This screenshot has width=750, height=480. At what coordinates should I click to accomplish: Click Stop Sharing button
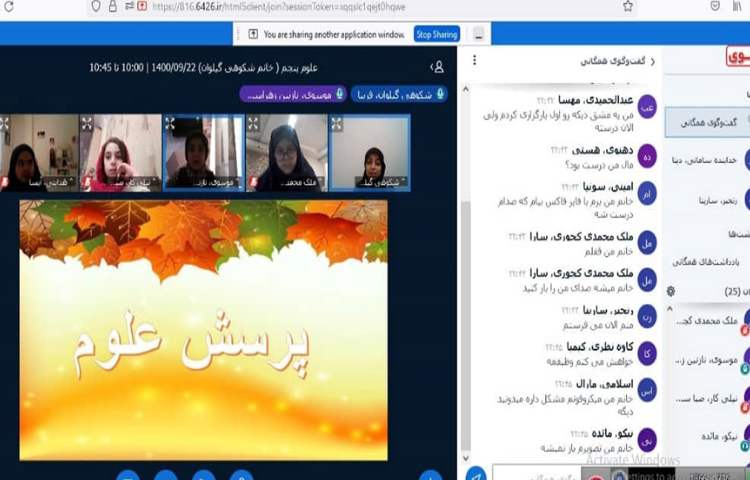point(437,34)
